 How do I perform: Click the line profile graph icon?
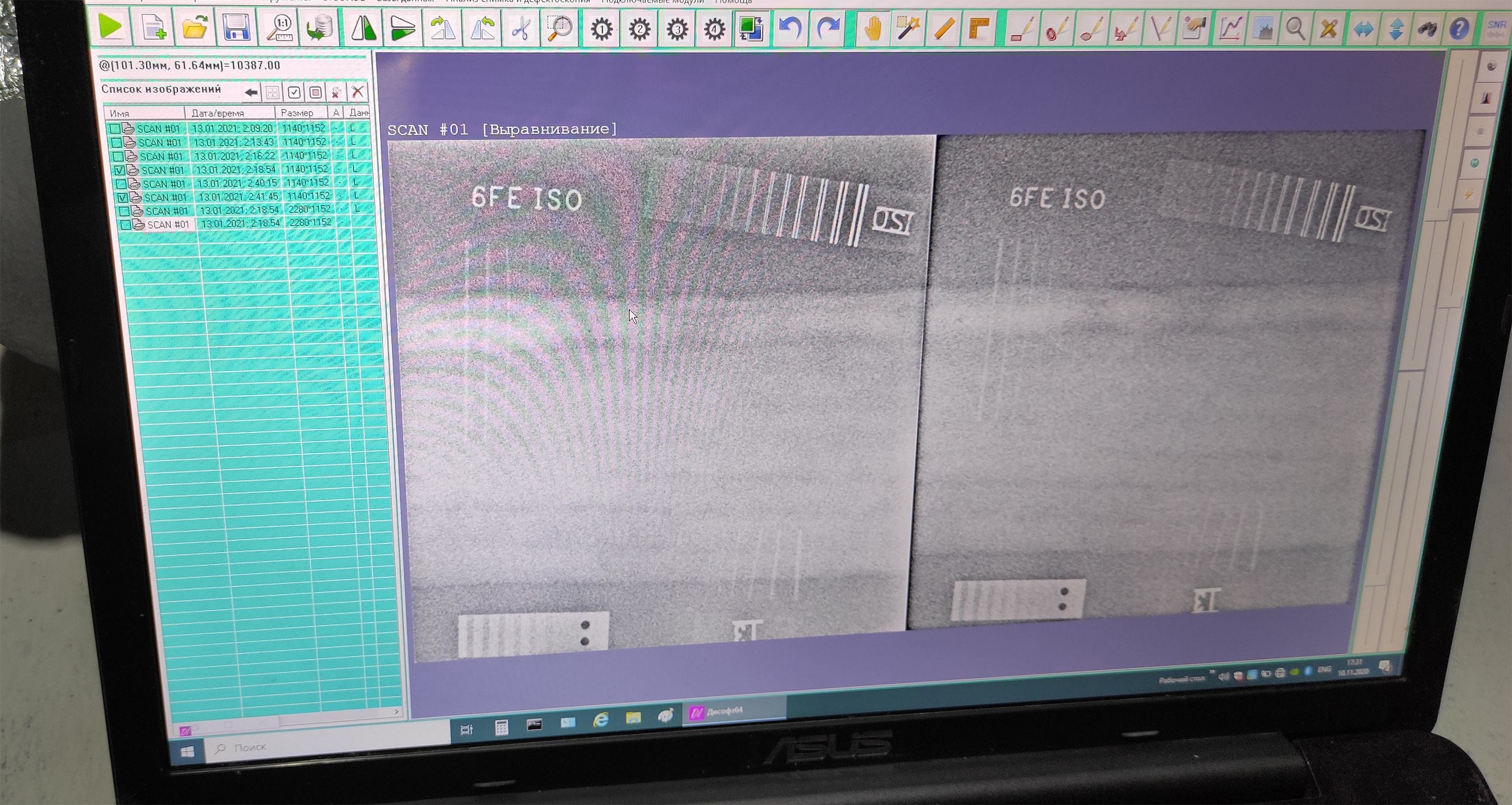coord(1230,28)
